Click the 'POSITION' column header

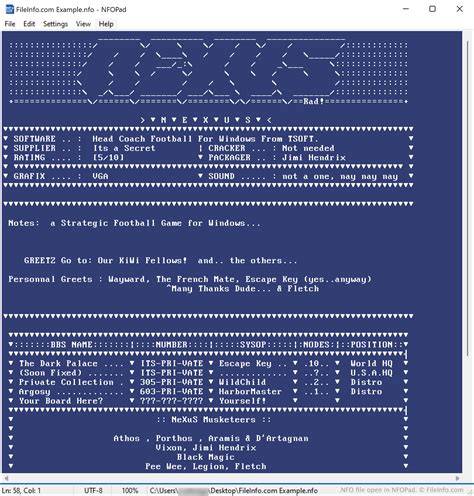[372, 344]
